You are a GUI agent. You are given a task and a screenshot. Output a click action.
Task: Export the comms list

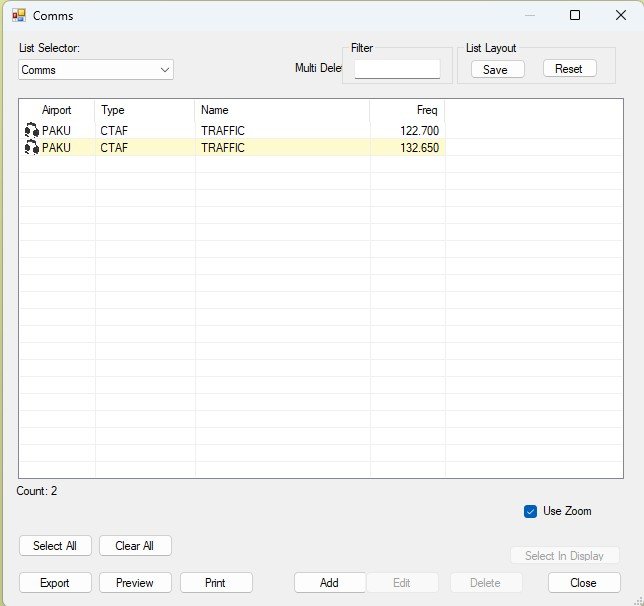click(x=55, y=583)
